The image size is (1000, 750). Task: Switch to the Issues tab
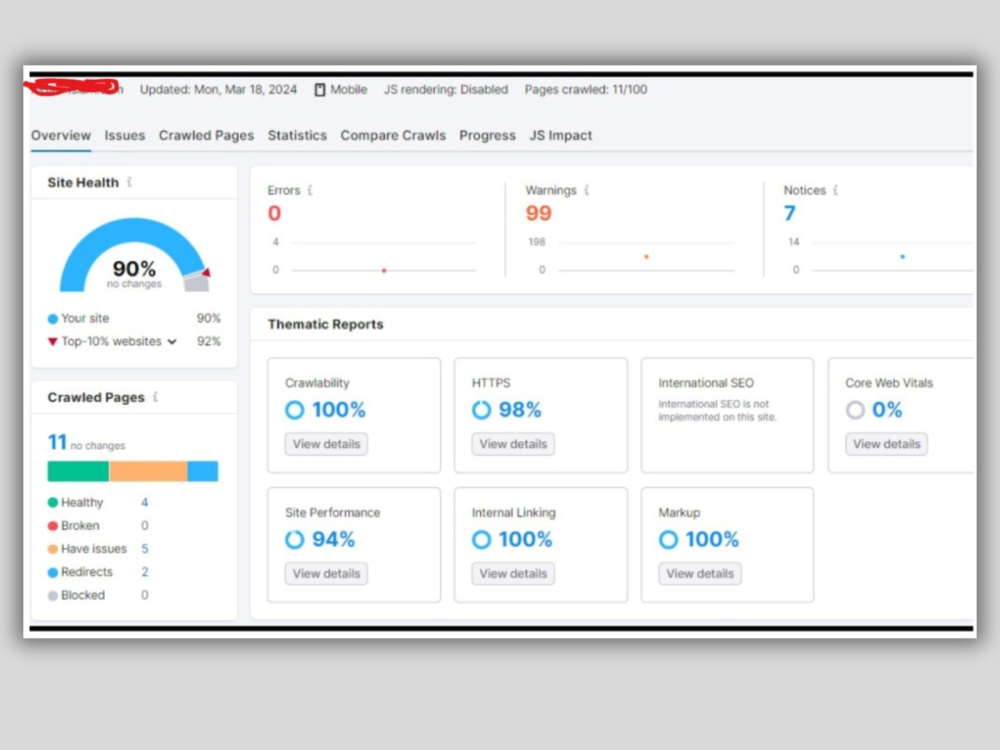coord(124,135)
